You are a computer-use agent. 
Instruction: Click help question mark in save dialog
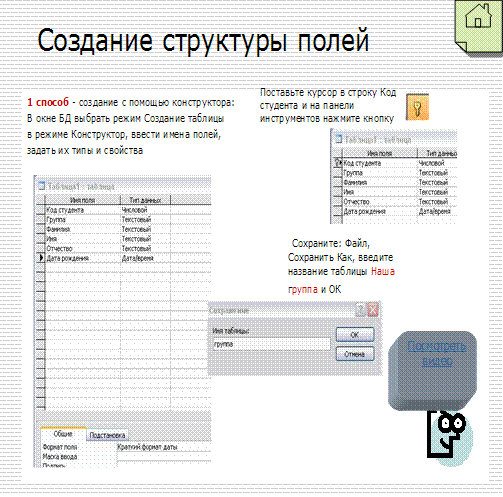click(x=360, y=310)
